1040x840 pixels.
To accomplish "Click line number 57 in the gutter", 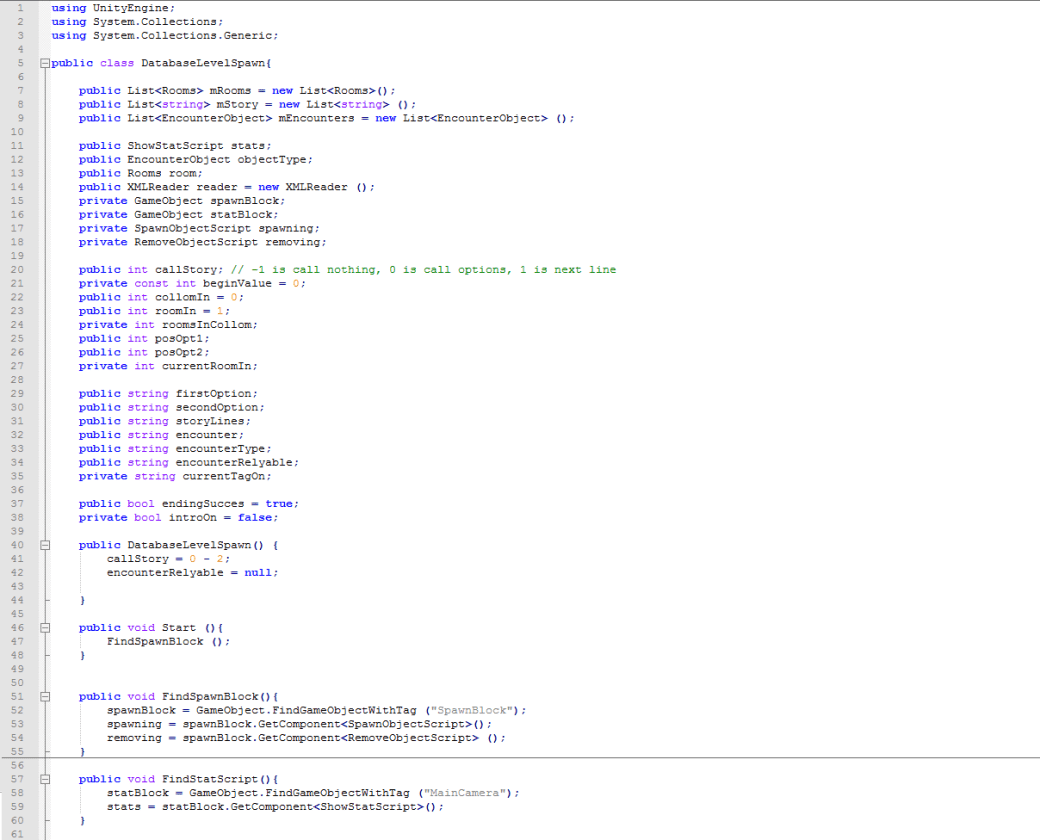I will point(18,778).
